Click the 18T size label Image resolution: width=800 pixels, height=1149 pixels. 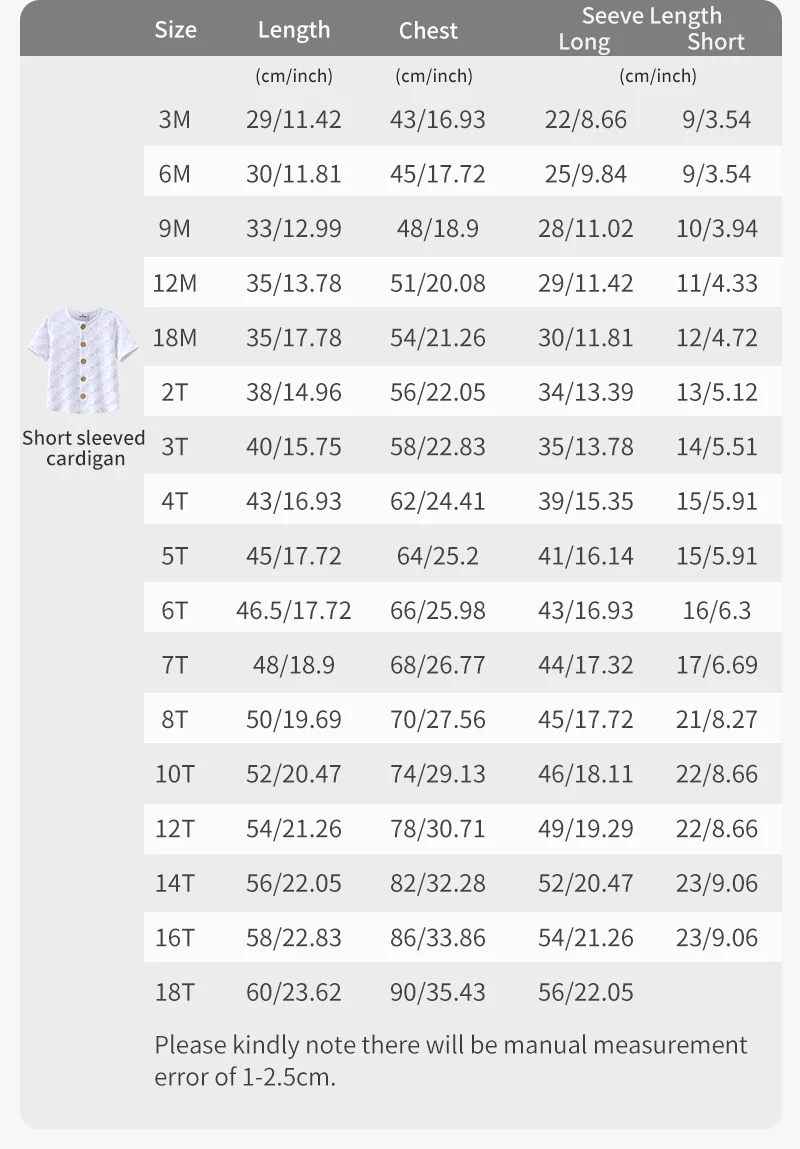[175, 992]
